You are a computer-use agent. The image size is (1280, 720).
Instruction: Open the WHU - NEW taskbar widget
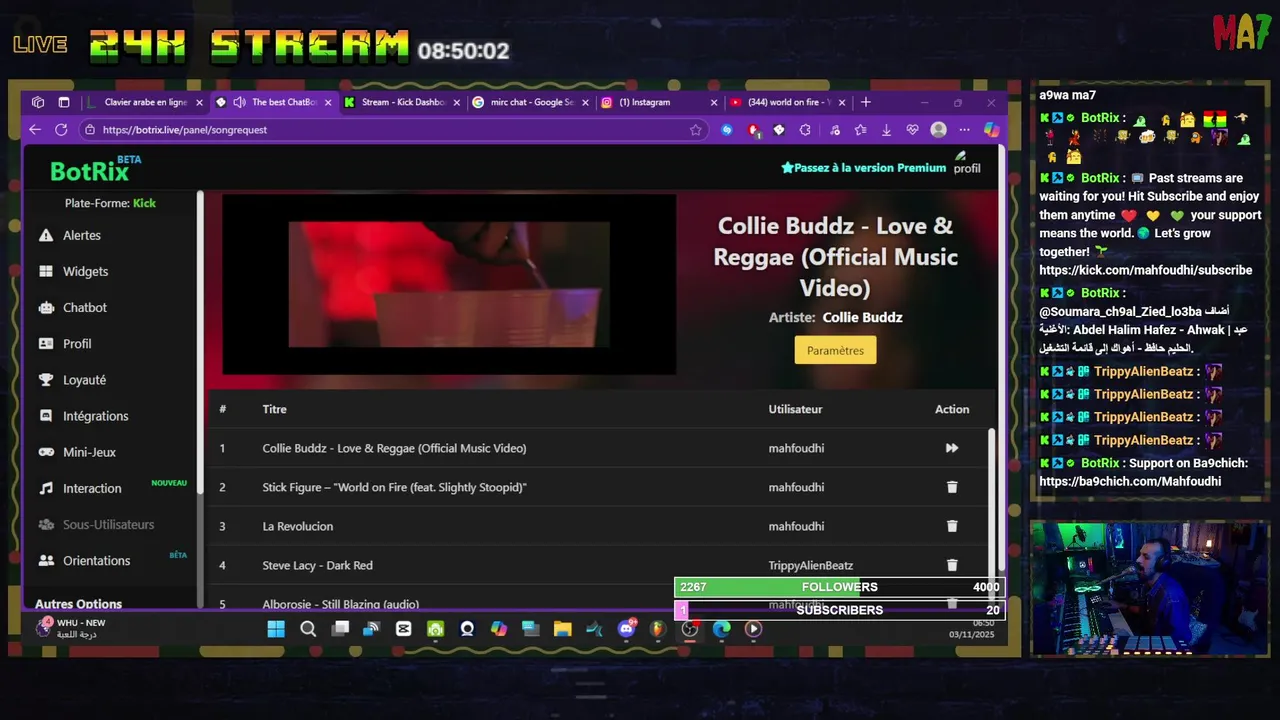pos(72,628)
